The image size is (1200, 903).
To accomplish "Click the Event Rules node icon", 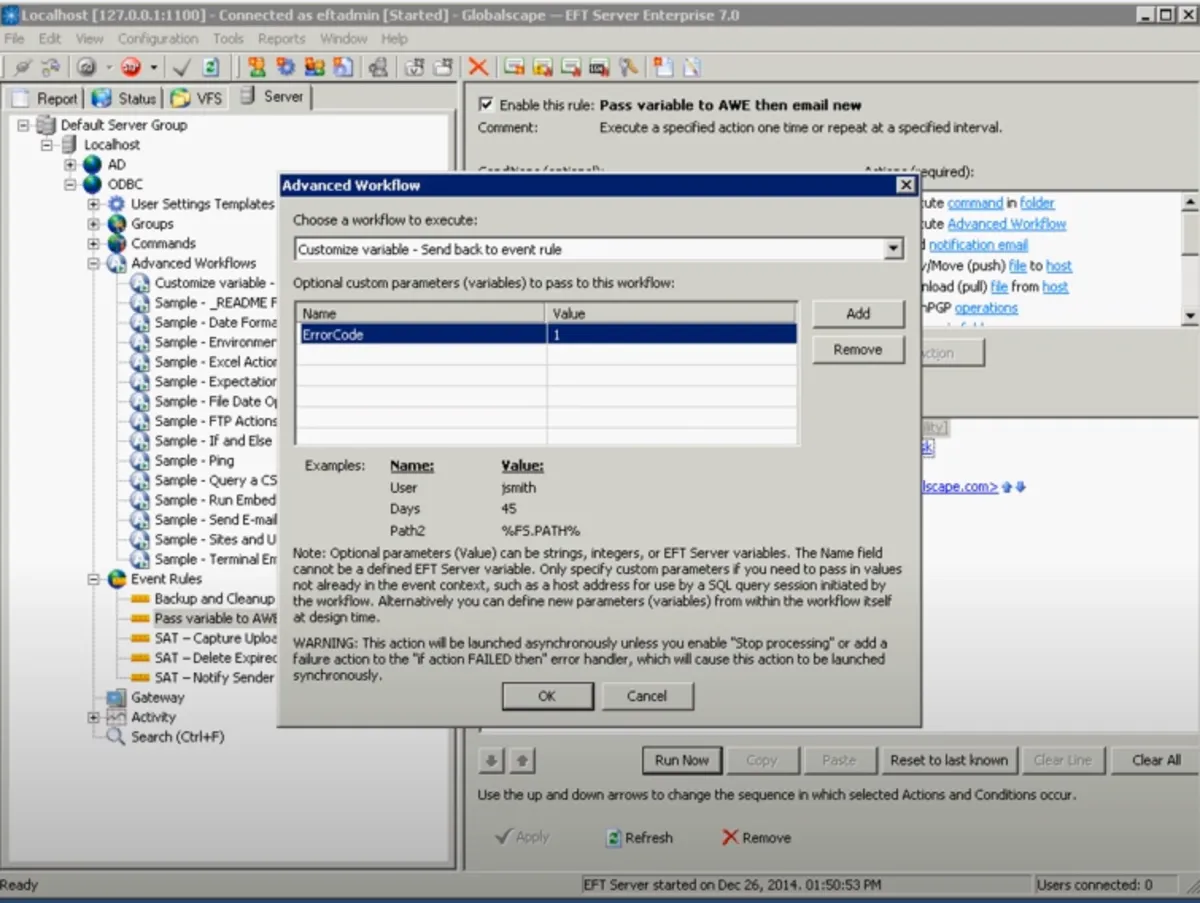I will tap(117, 579).
